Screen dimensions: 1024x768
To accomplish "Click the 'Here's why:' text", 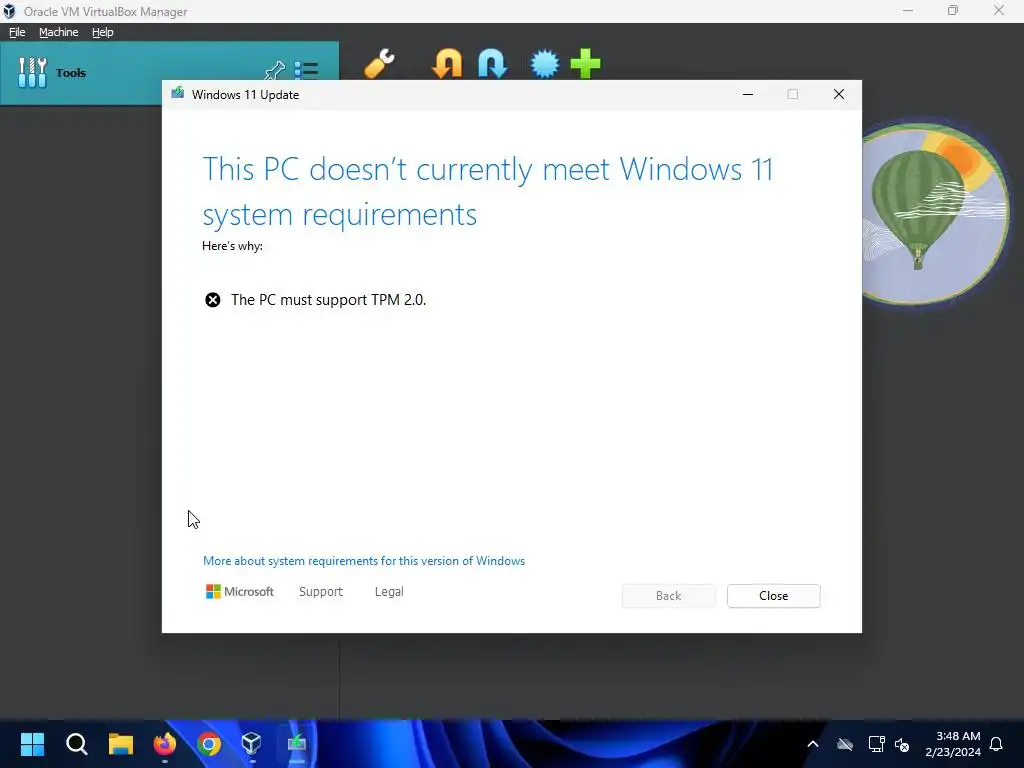I will (232, 246).
